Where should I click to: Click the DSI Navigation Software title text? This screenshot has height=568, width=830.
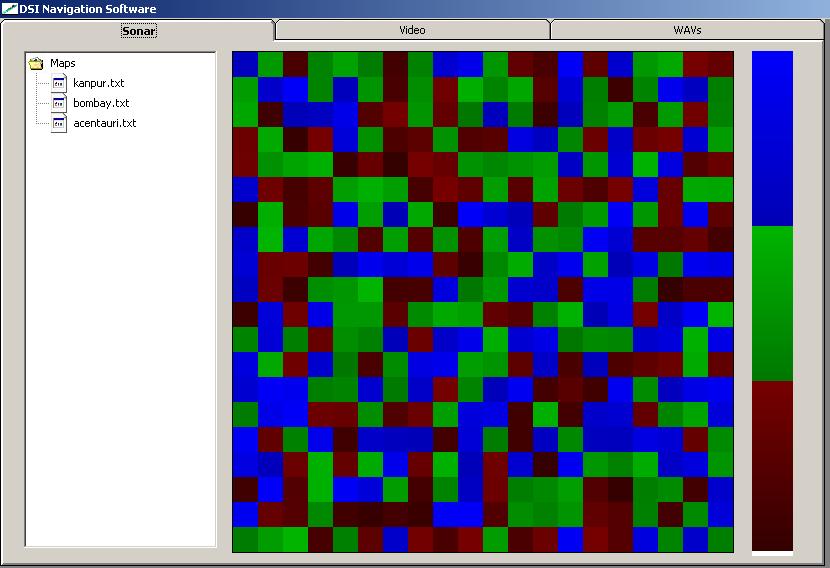tap(88, 9)
